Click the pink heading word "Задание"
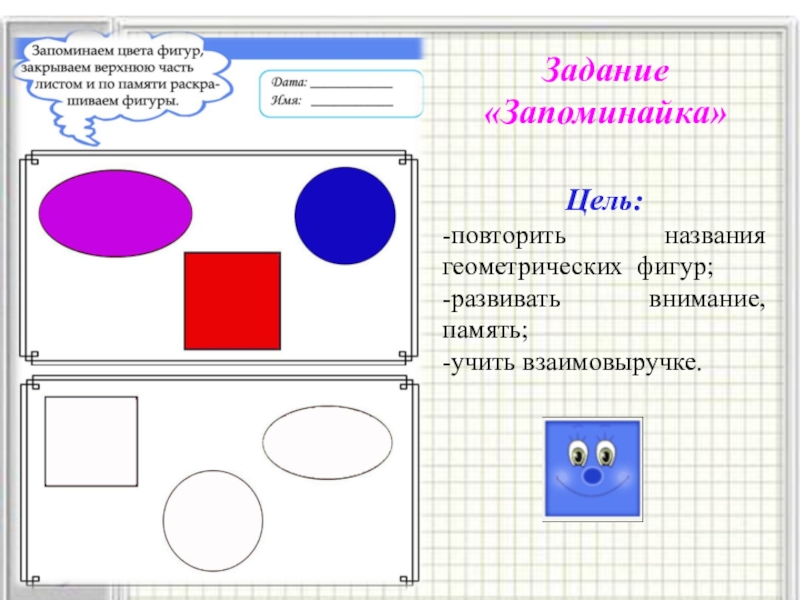Viewport: 800px width, 600px height. pyautogui.click(x=604, y=72)
